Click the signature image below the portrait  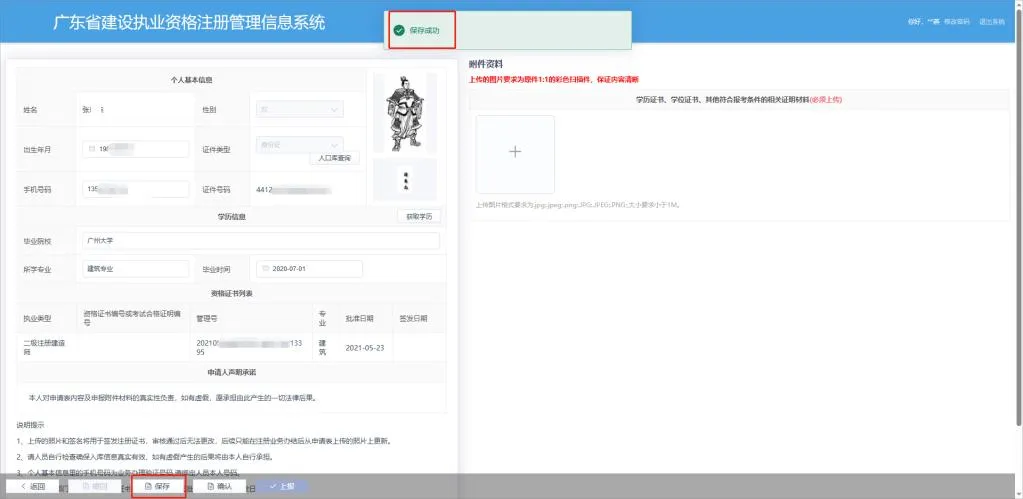click(x=405, y=179)
